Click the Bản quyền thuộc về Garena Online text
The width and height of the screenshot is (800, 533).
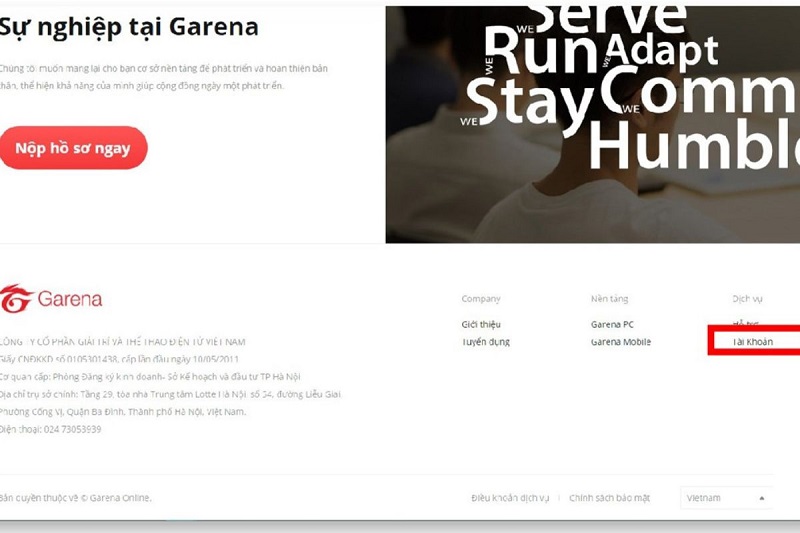point(76,498)
